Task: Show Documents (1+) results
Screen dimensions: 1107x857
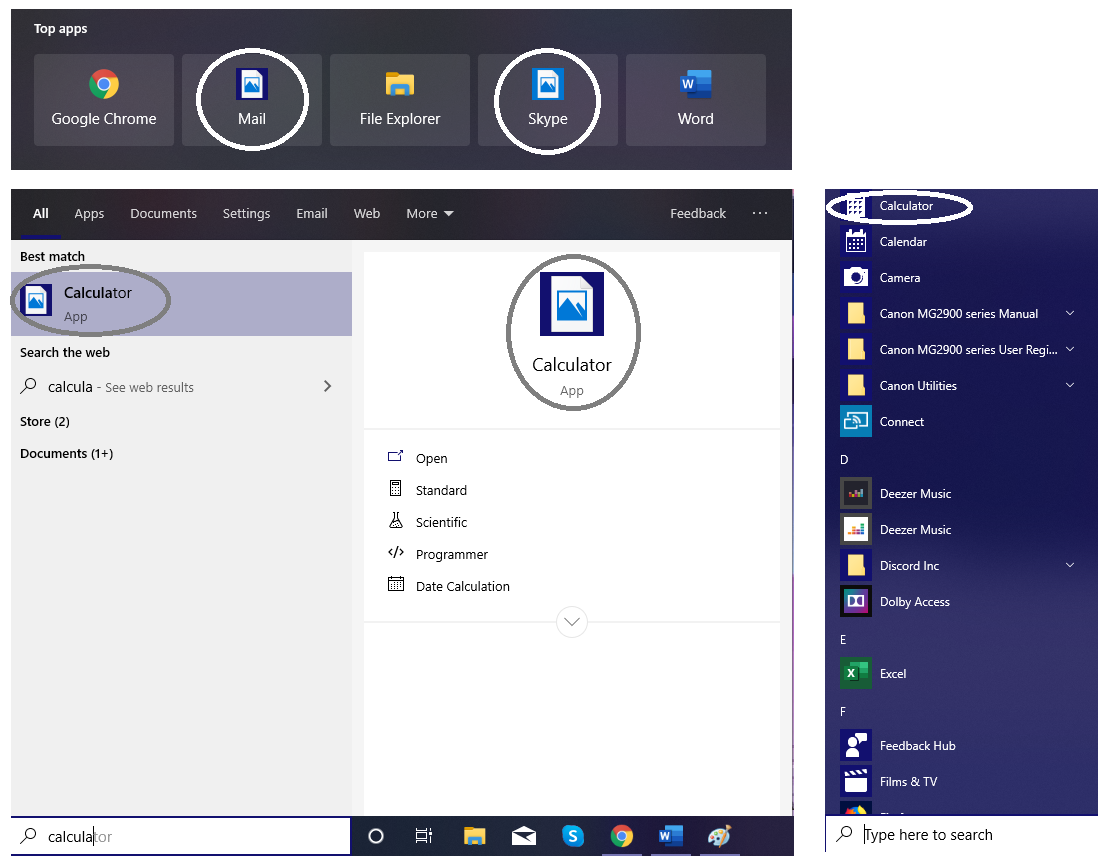Action: pos(66,453)
